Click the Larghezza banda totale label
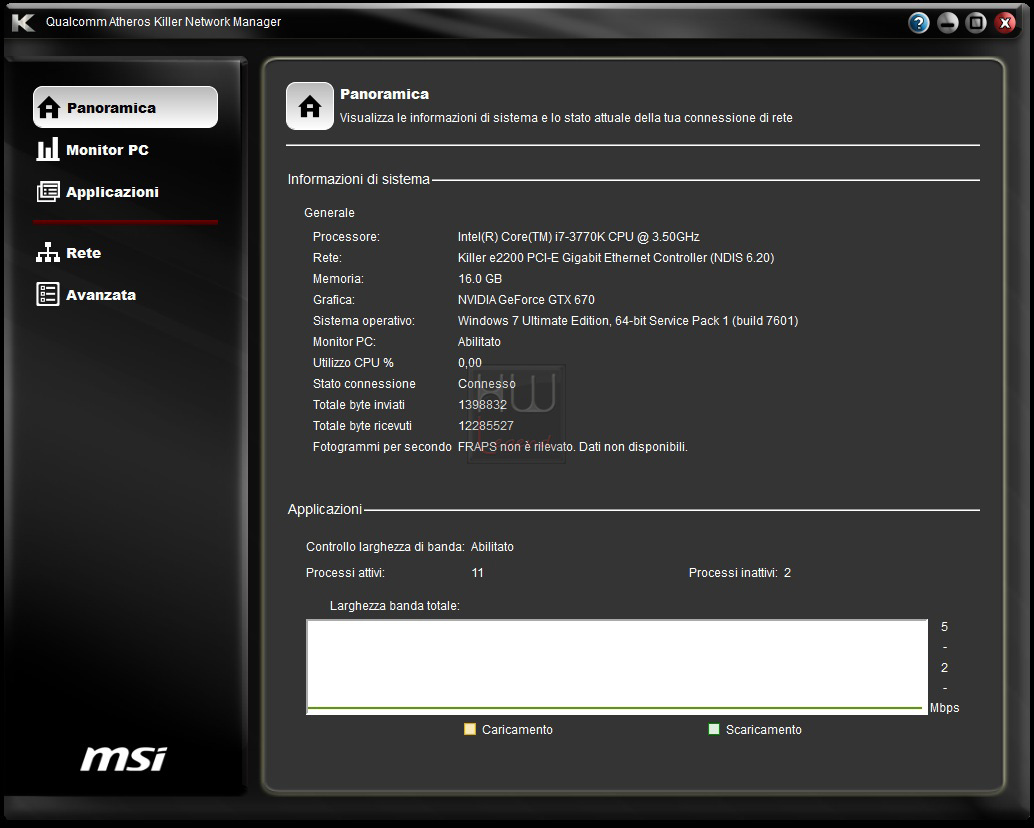This screenshot has height=828, width=1034. [x=394, y=606]
